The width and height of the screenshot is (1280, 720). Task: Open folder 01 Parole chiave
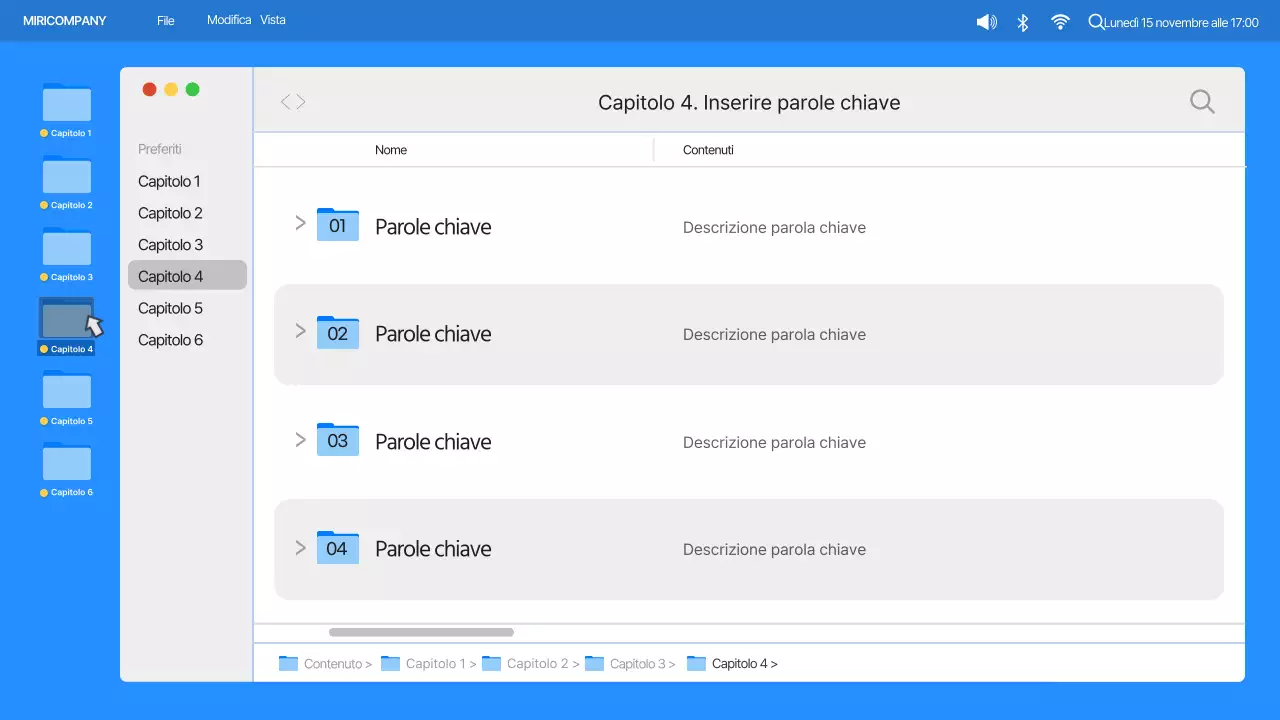[x=433, y=227]
